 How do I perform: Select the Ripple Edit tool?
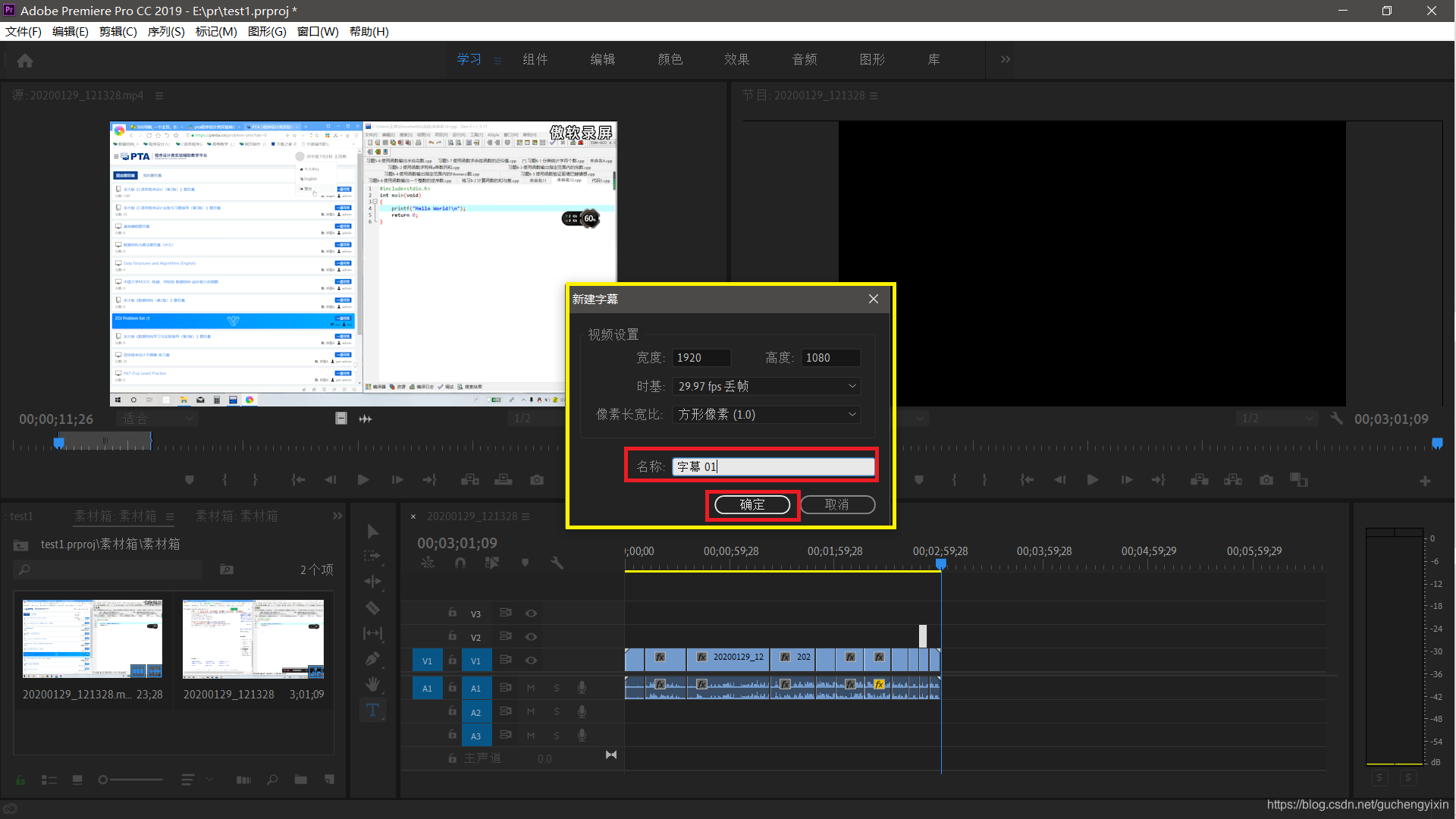[x=373, y=582]
